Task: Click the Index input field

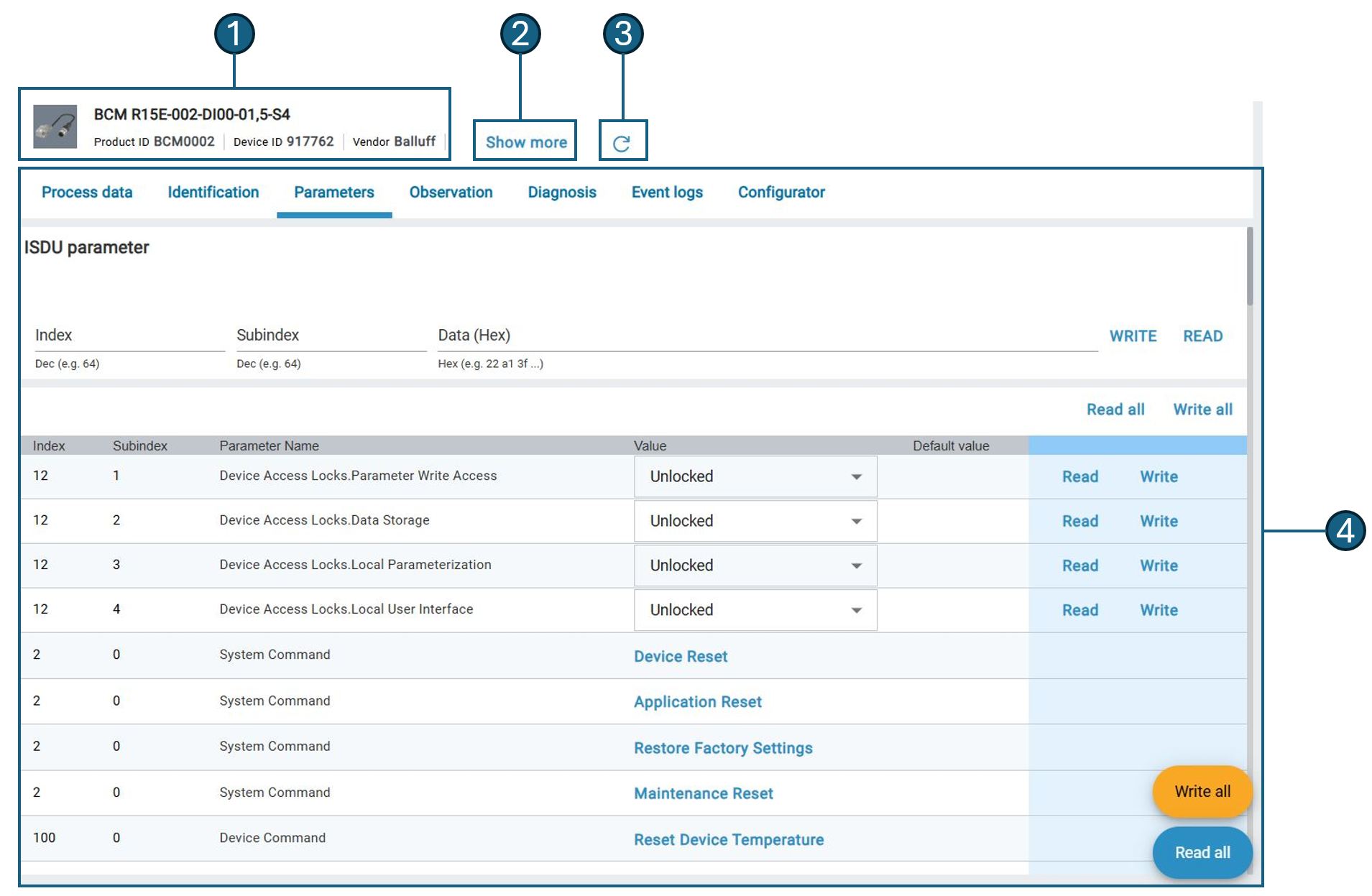Action: pos(129,336)
